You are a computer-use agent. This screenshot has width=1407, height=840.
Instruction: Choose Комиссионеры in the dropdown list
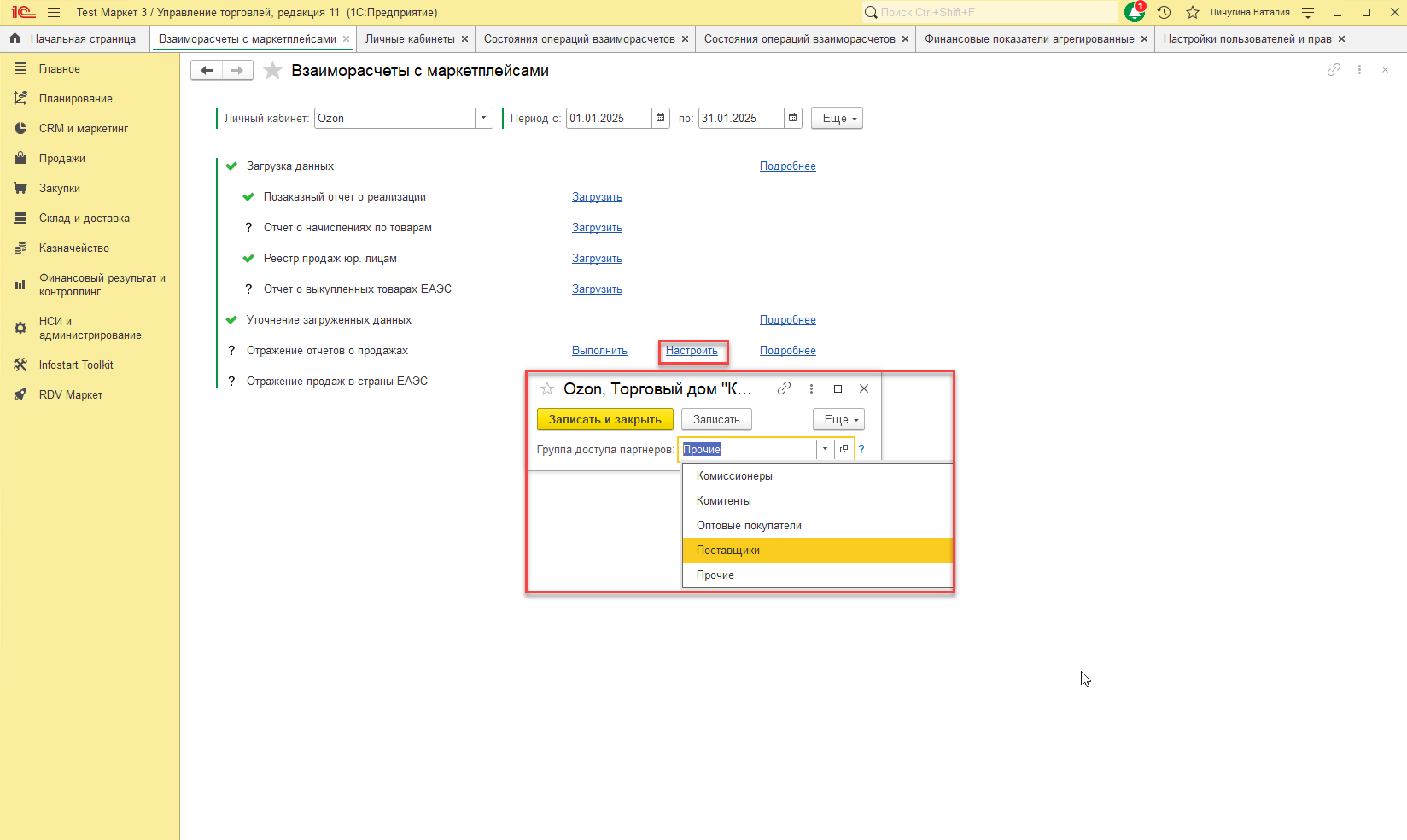pyautogui.click(x=734, y=475)
